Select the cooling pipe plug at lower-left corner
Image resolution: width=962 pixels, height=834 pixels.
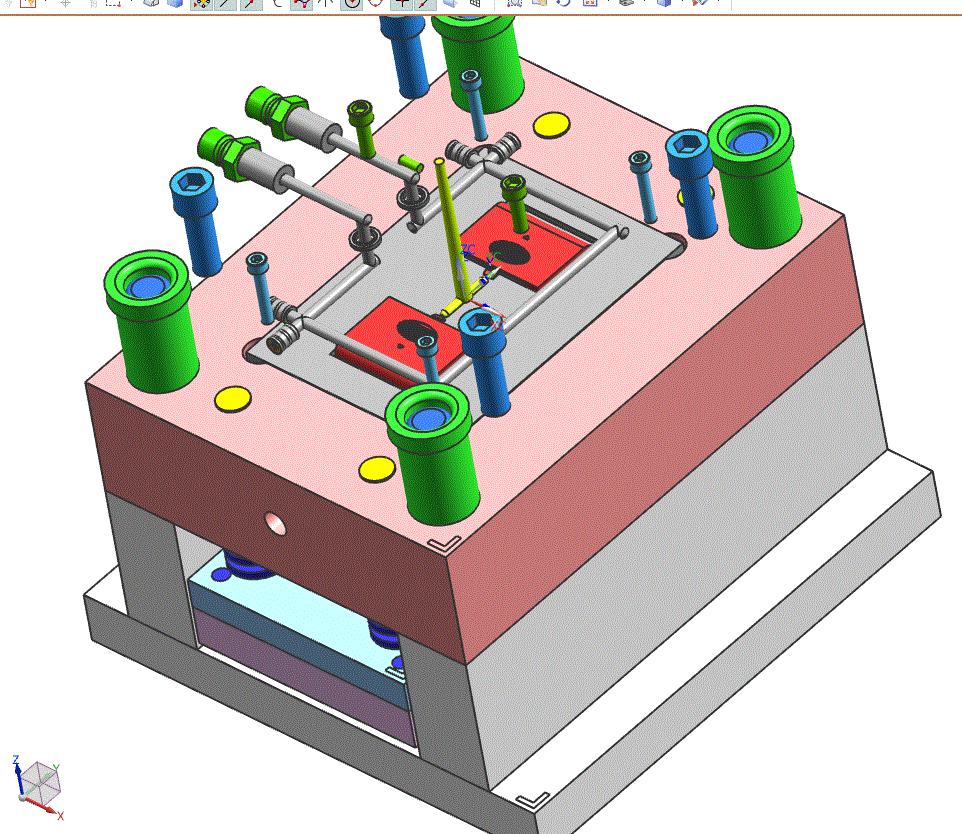281,338
